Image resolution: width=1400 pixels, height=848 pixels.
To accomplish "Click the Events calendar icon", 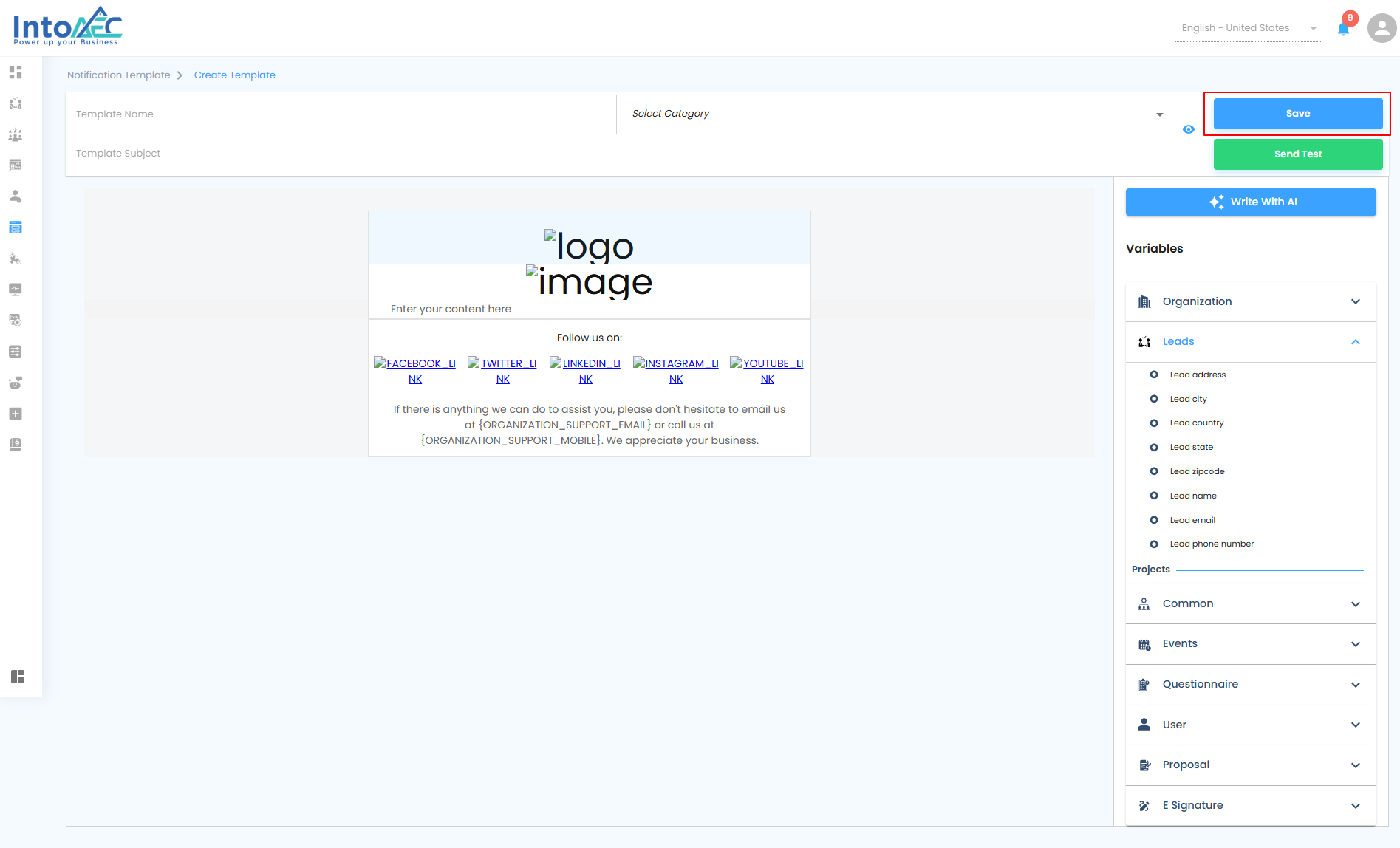I will (x=1144, y=644).
